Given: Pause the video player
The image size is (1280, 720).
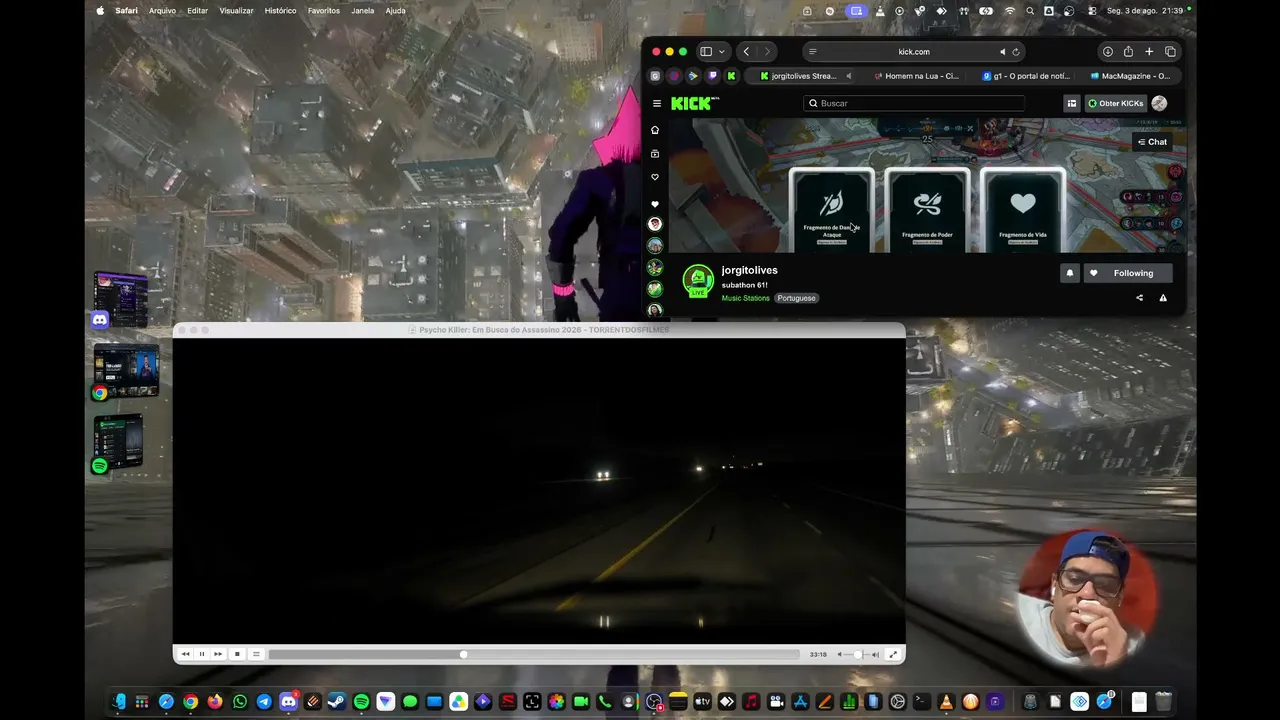Looking at the screenshot, I should pos(201,654).
